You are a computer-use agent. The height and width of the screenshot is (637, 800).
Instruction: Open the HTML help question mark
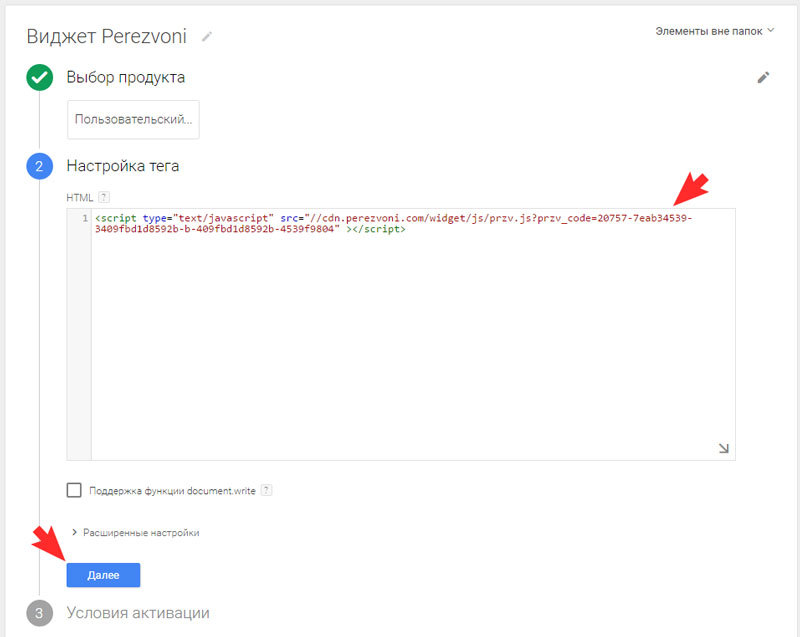[104, 197]
